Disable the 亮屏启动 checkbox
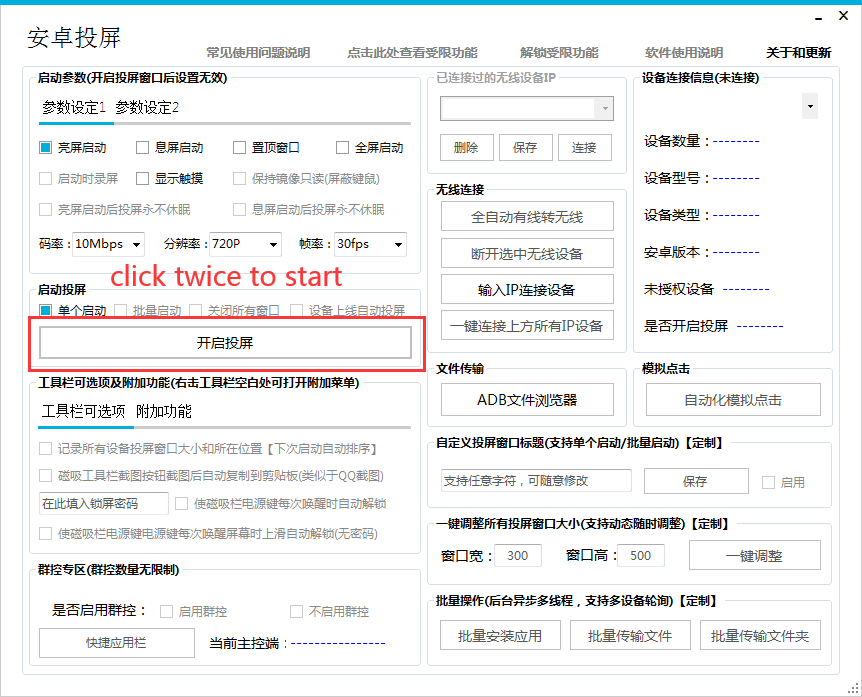This screenshot has height=697, width=862. [x=46, y=148]
